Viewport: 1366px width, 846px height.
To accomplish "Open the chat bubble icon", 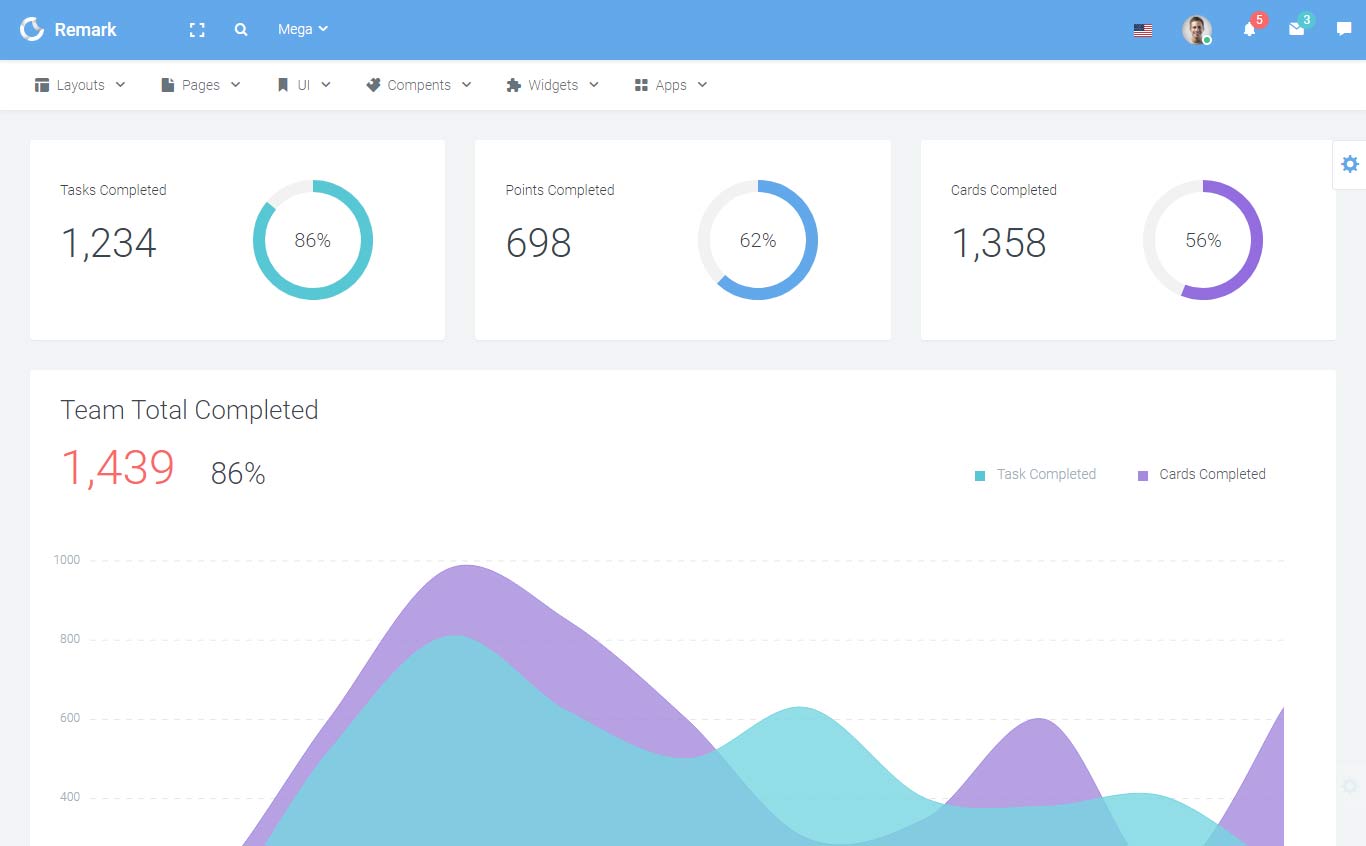I will 1344,29.
